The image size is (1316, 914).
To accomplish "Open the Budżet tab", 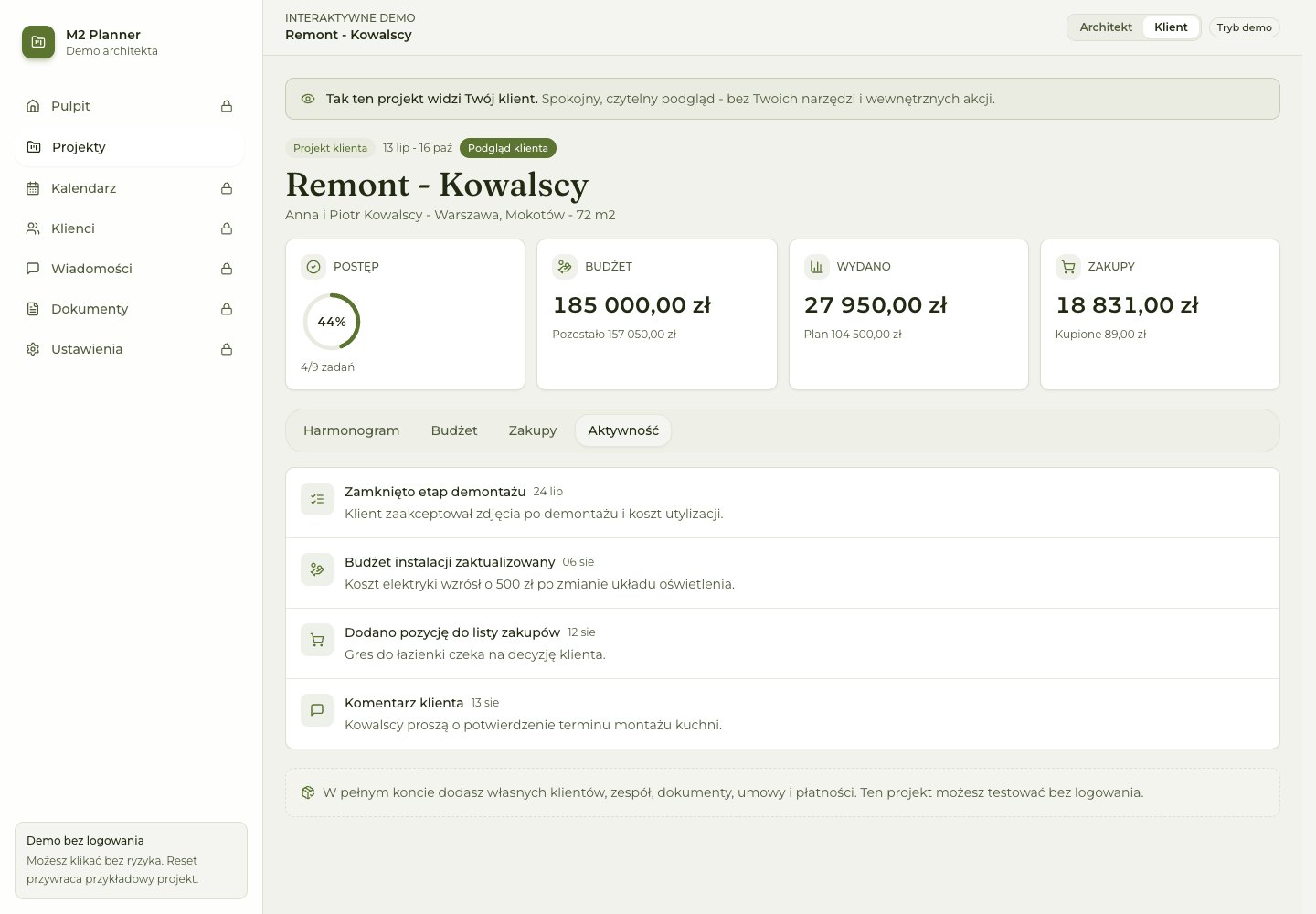I will point(454,430).
